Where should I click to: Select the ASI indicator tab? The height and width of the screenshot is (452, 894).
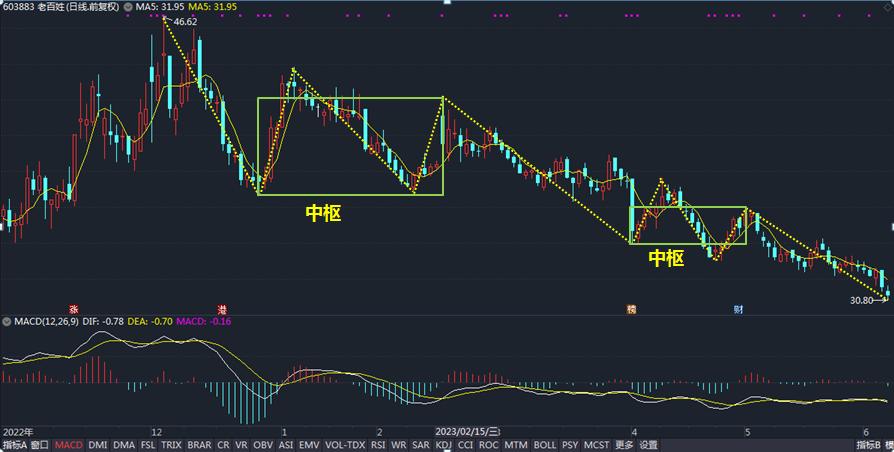point(286,445)
